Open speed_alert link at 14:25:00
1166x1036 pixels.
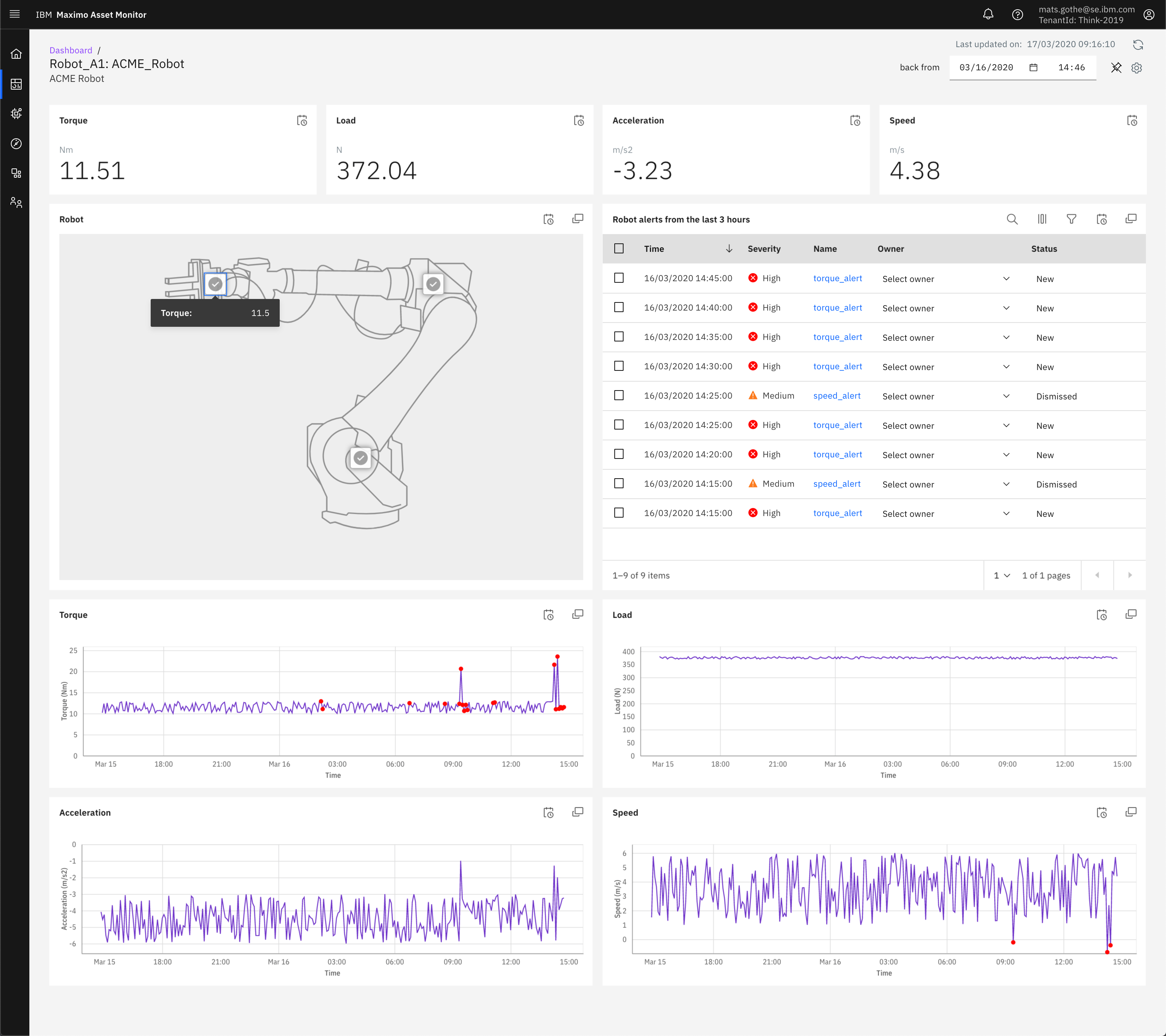pyautogui.click(x=837, y=395)
